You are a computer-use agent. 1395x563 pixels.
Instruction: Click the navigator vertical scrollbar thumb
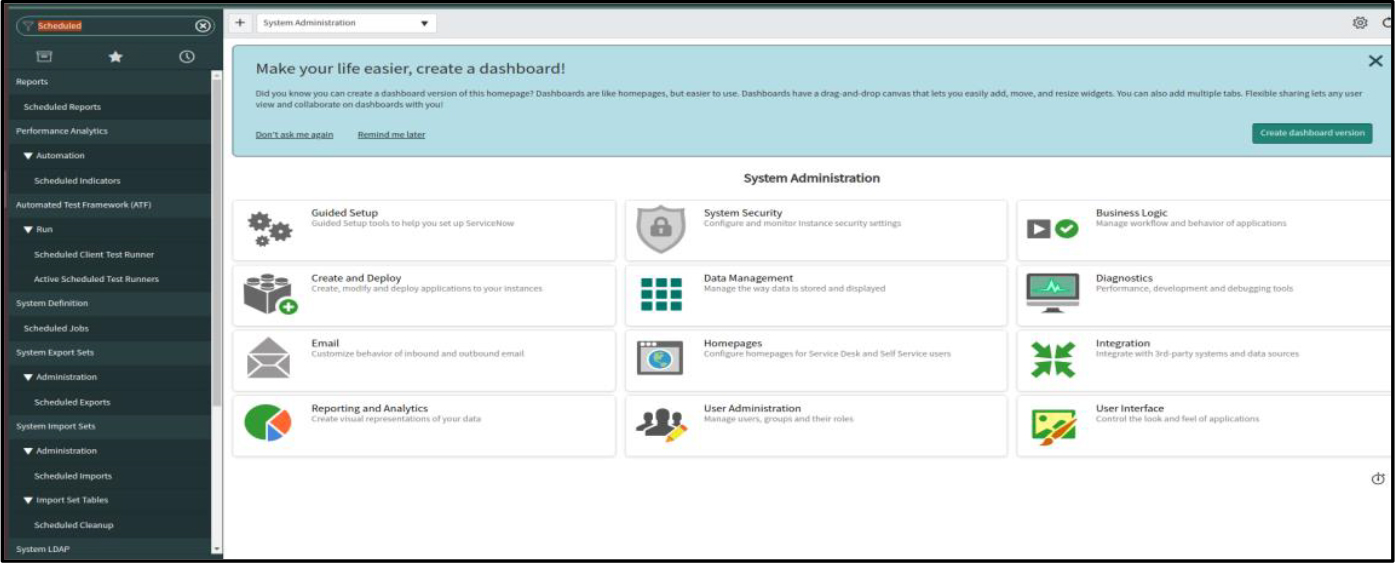point(217,244)
